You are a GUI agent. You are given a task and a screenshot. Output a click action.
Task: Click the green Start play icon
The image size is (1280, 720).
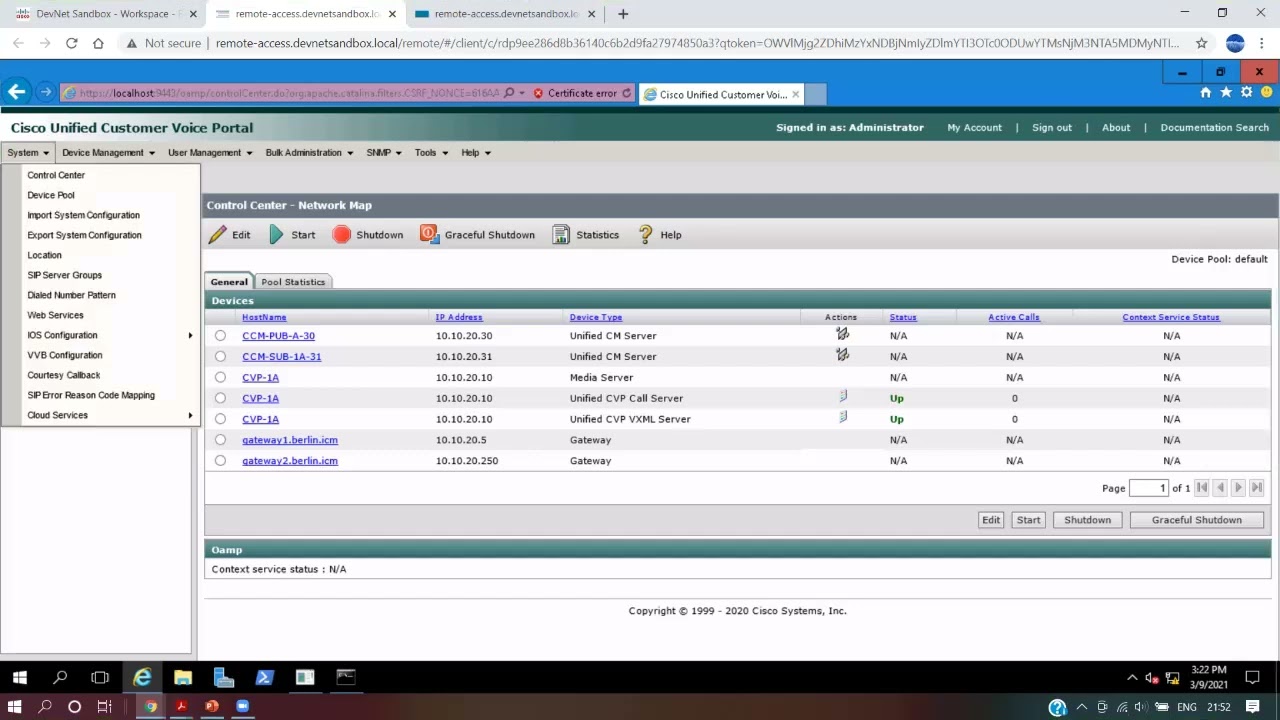[x=276, y=235]
